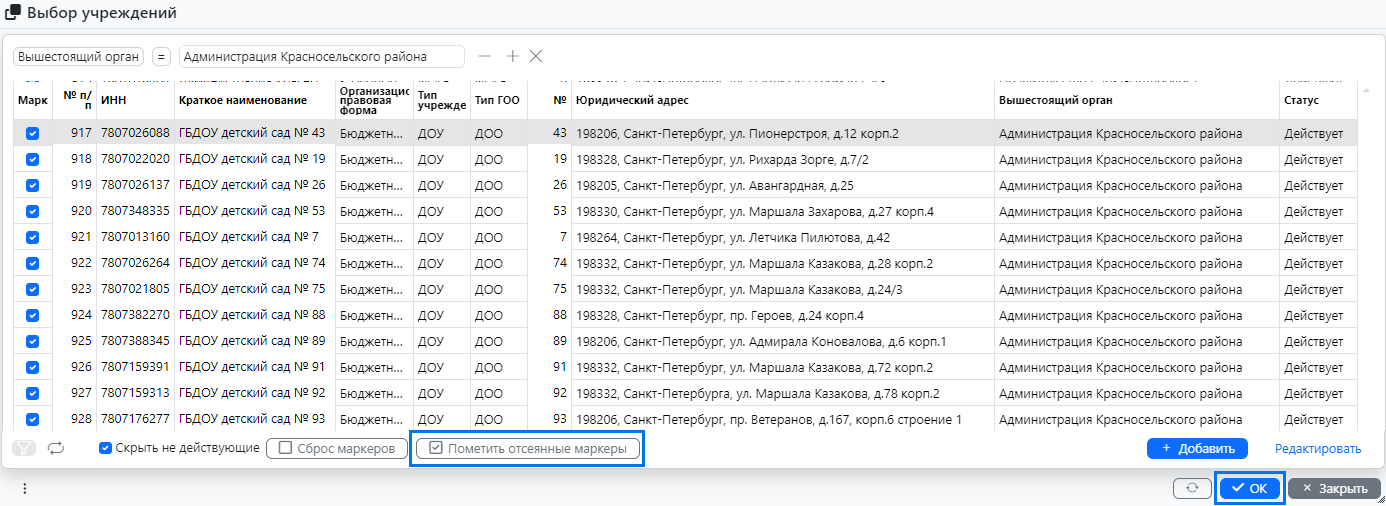
Task: Open the "Вышестоящий орган" filter field dropdown
Action: 79,57
